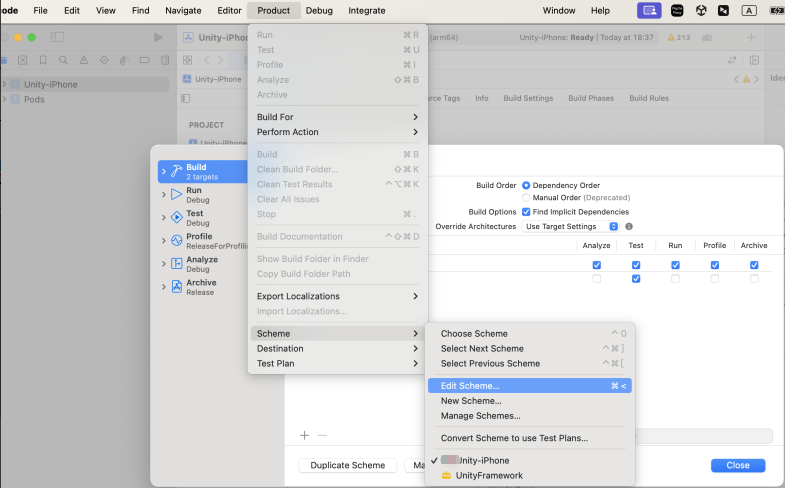Click Unity-iPhone breadcrumb in jump bar
This screenshot has height=488, width=785.
[x=212, y=79]
